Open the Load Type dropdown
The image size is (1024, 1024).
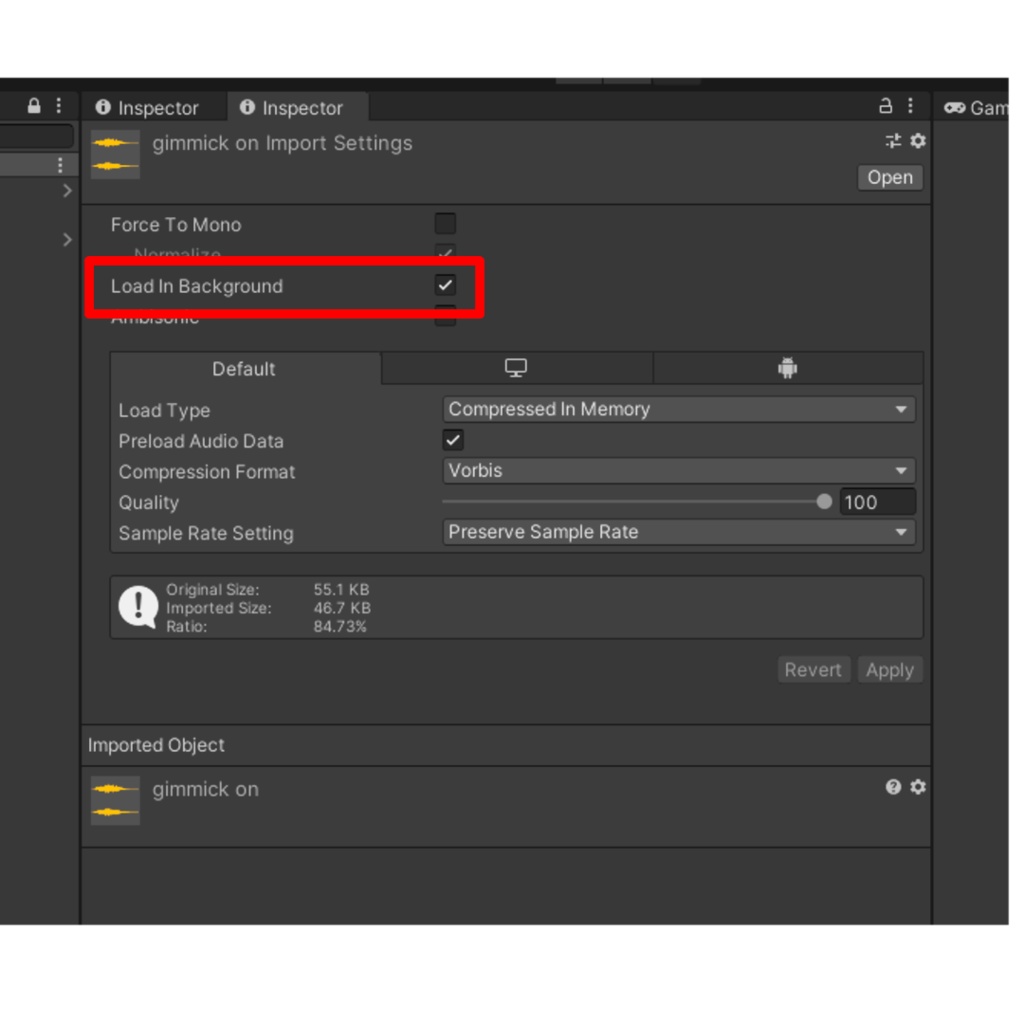(679, 409)
